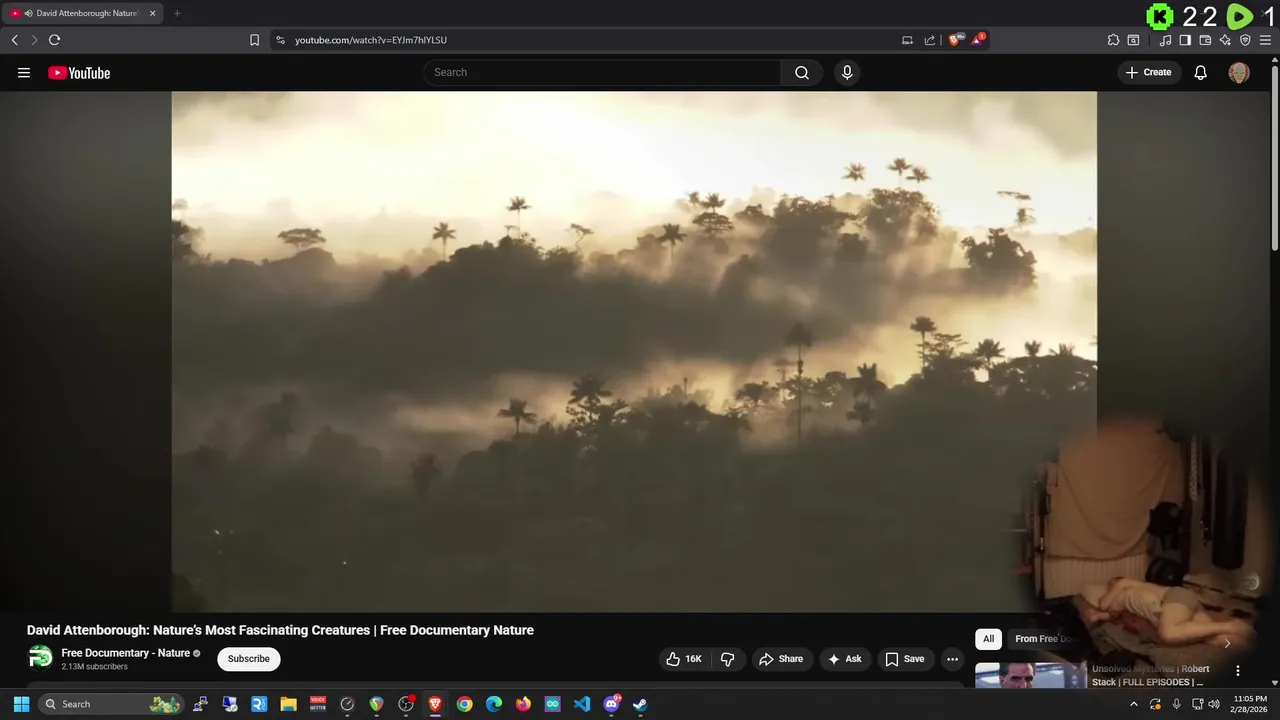This screenshot has height=720, width=1280.
Task: Open the tab search icon in toolbar
Action: tap(1133, 40)
